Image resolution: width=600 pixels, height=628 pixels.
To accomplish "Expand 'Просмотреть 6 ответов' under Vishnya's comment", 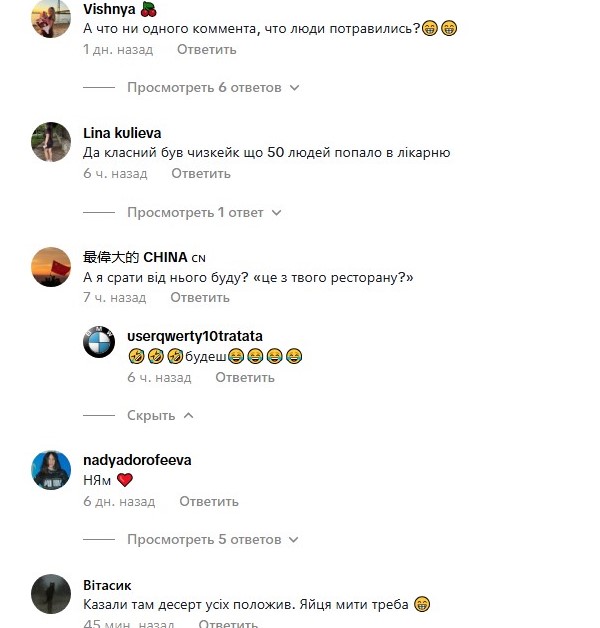I will coord(213,88).
